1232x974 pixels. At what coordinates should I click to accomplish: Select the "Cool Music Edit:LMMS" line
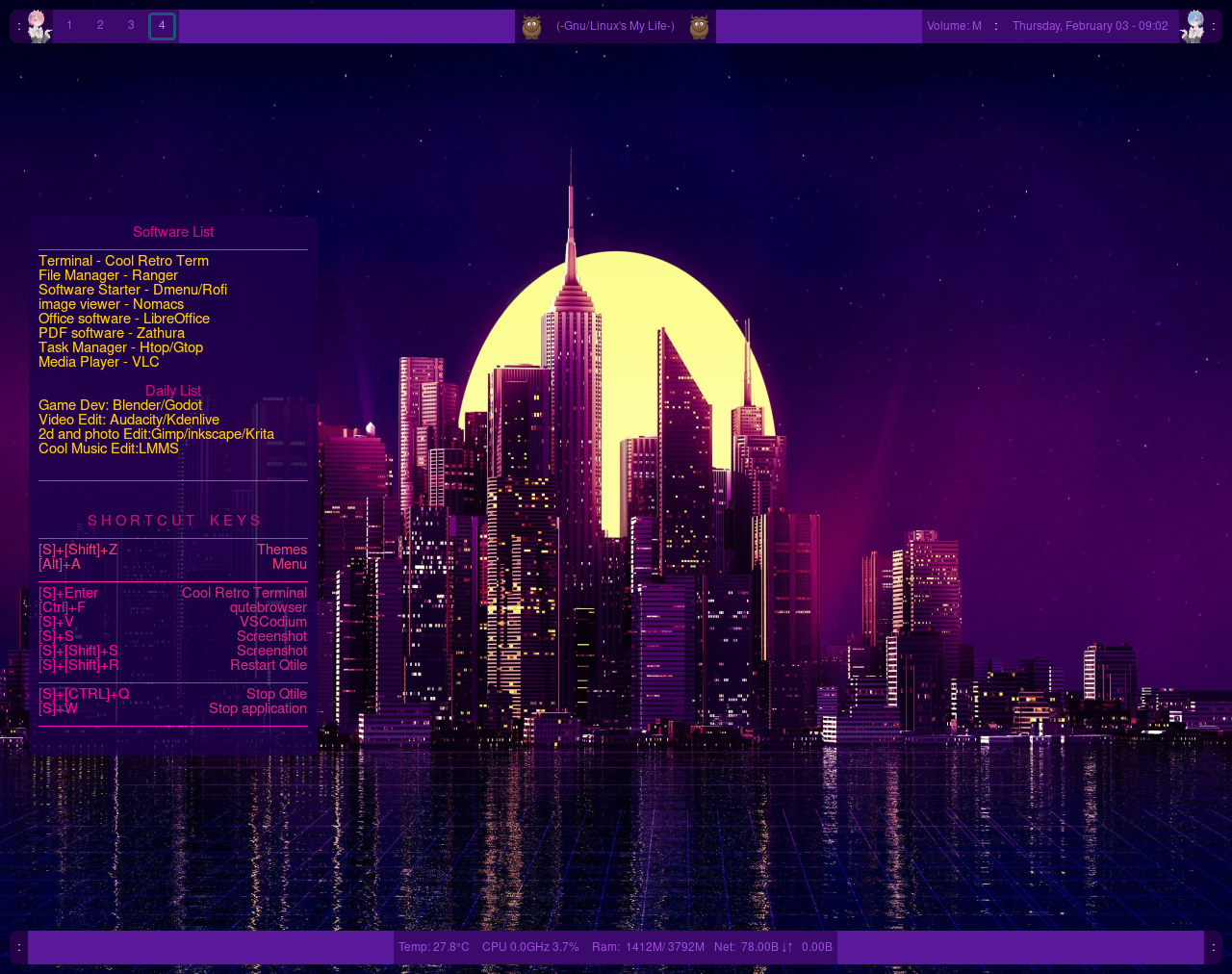click(x=109, y=449)
